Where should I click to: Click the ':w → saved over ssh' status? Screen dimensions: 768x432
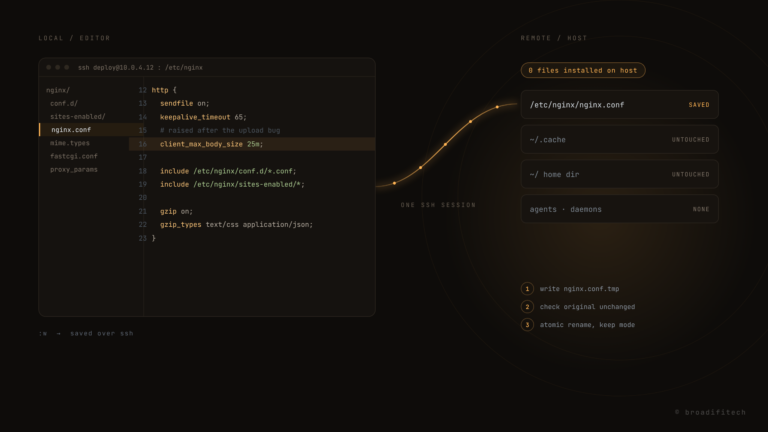[x=86, y=333]
